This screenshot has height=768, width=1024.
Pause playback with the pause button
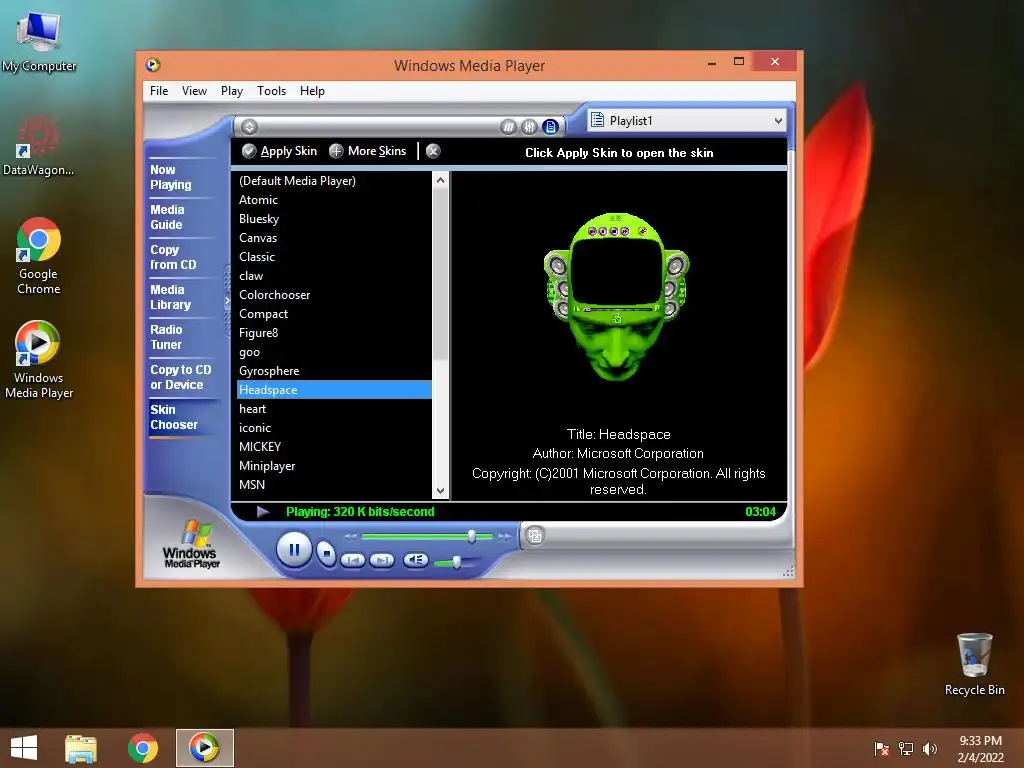(x=294, y=550)
